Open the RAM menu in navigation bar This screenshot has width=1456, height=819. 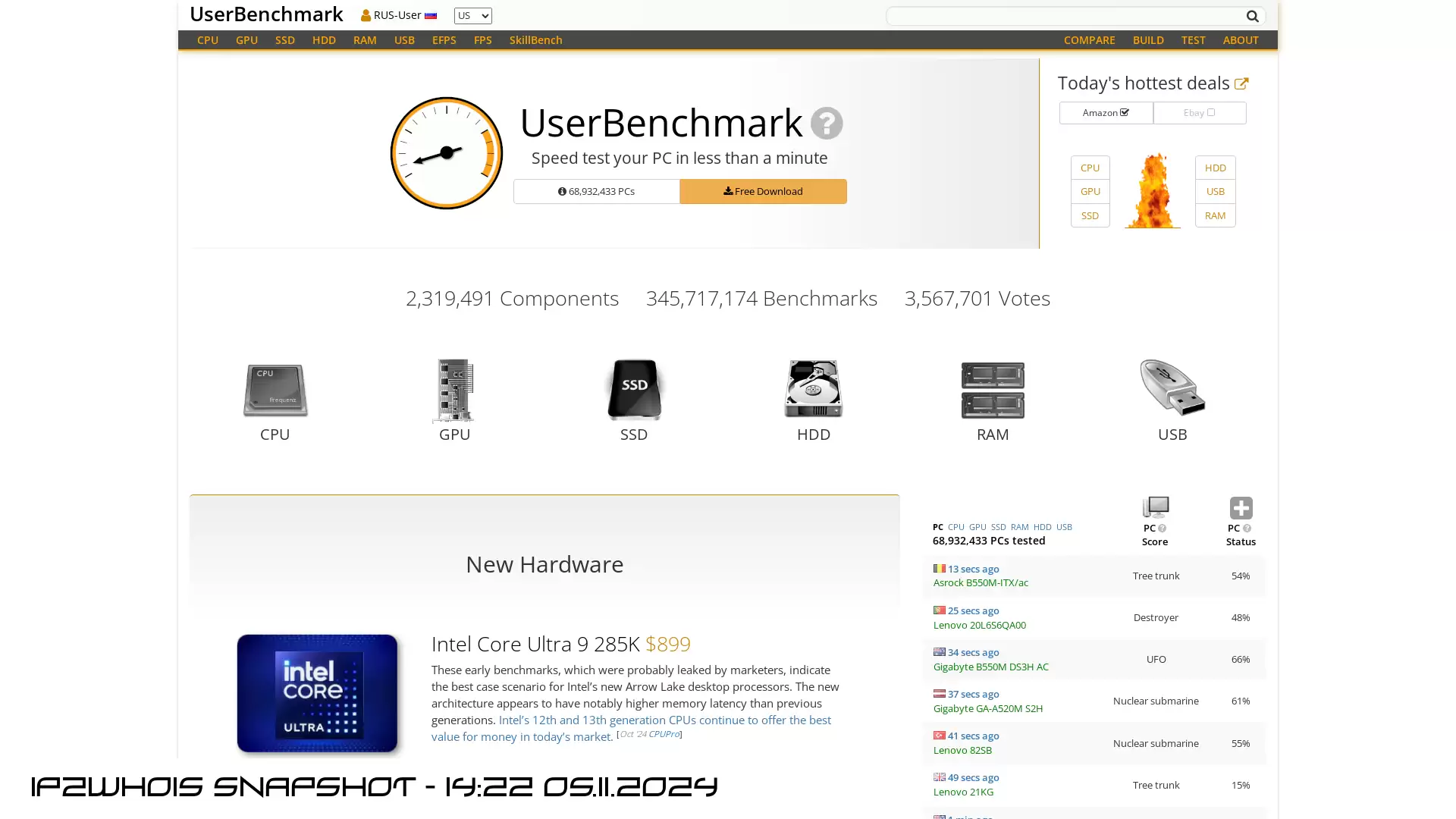coord(365,40)
